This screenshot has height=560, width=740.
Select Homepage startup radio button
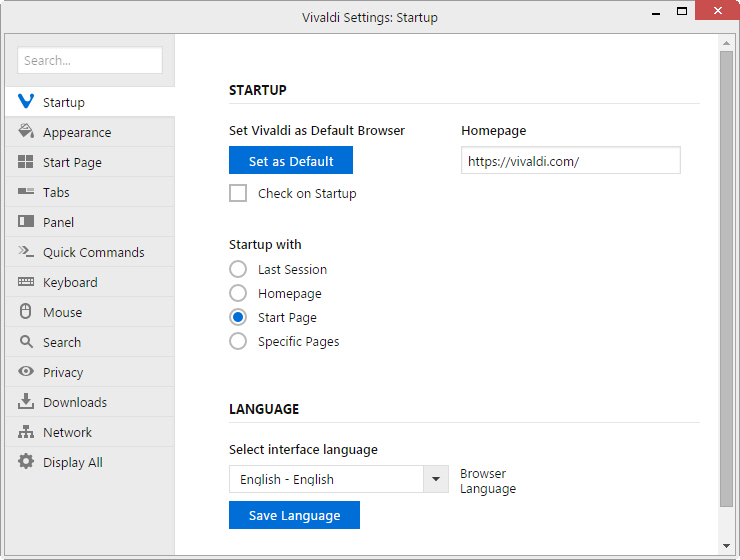(x=238, y=293)
